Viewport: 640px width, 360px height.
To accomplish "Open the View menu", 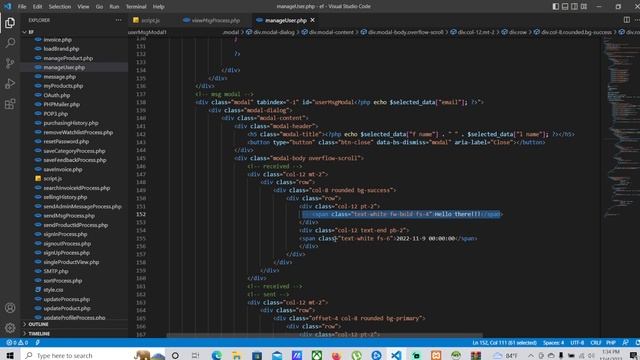I will pos(83,7).
